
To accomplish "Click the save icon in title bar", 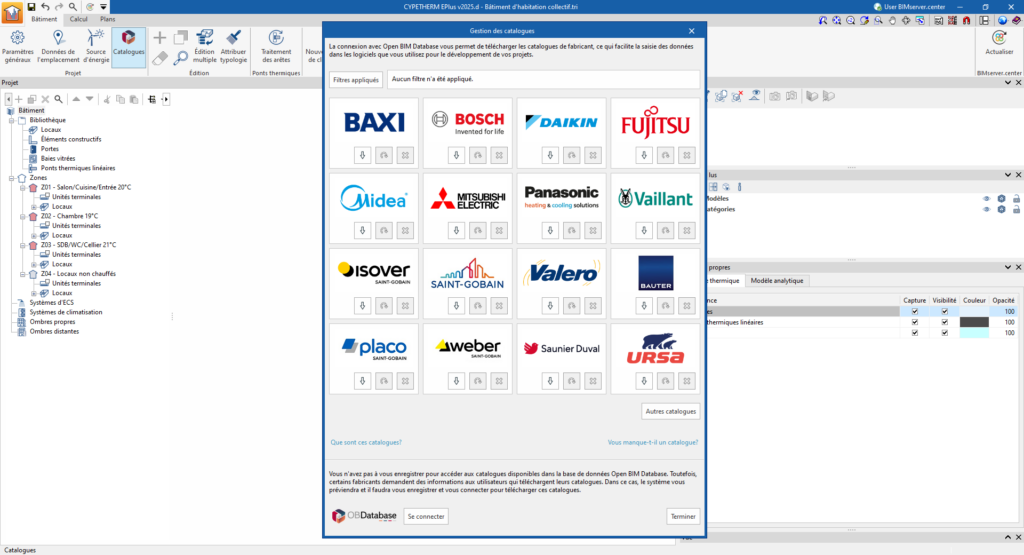I will 31,7.
